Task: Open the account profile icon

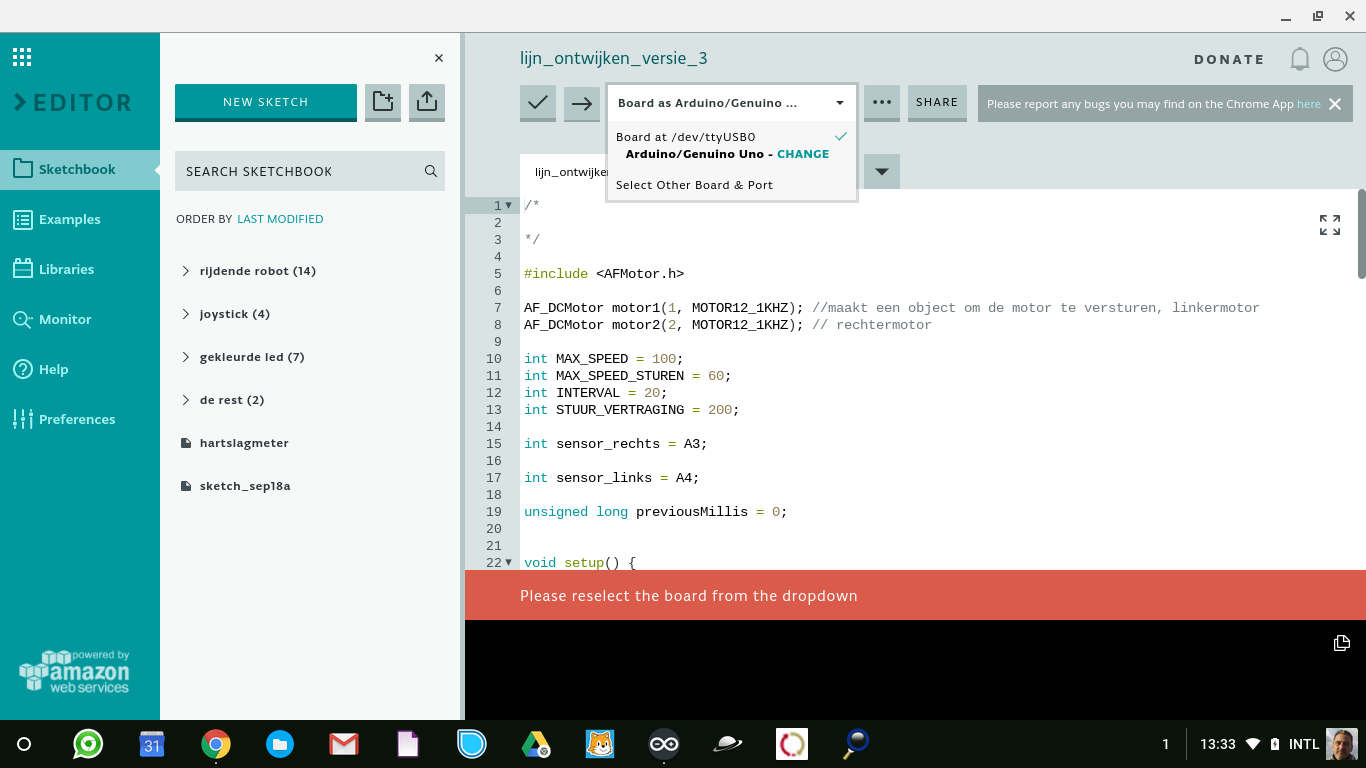Action: 1335,59
